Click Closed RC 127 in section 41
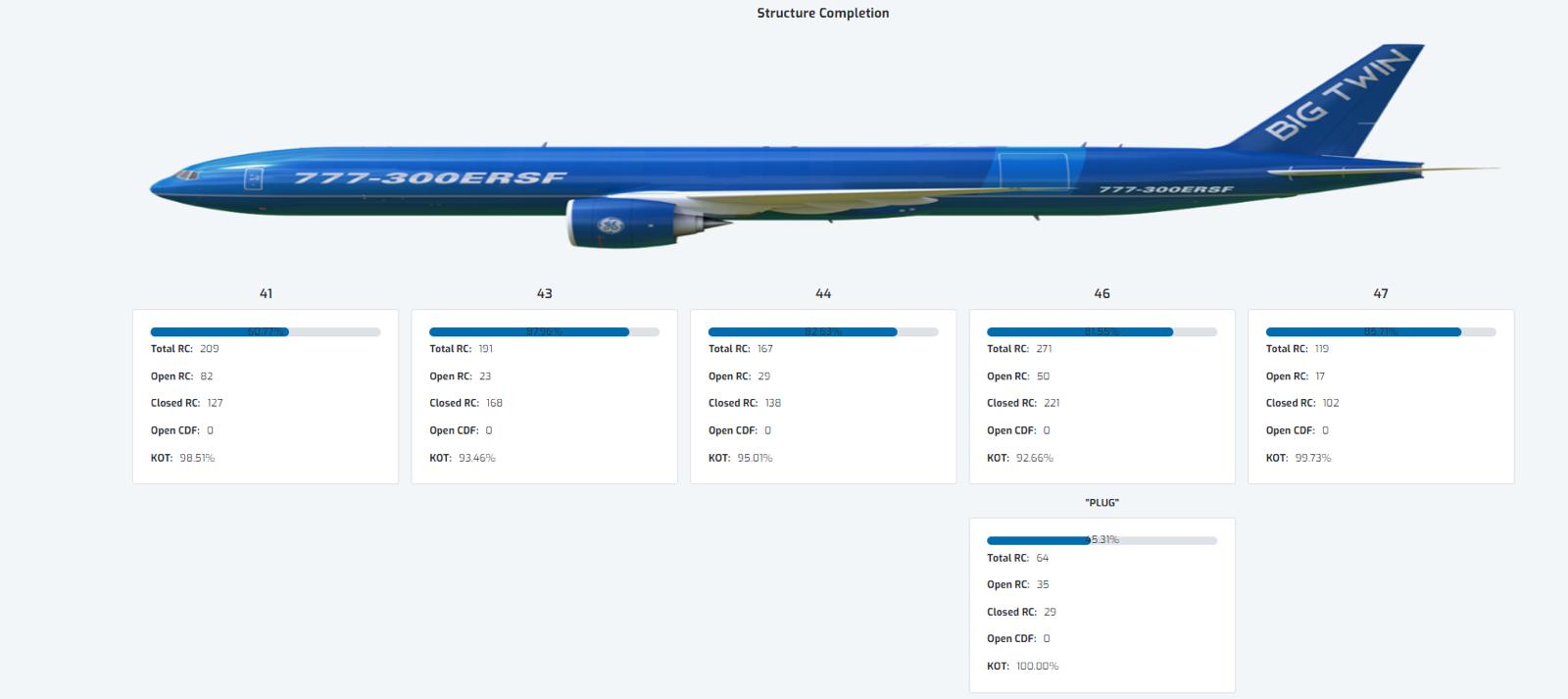Screen dimensions: 1568x699 (187, 403)
